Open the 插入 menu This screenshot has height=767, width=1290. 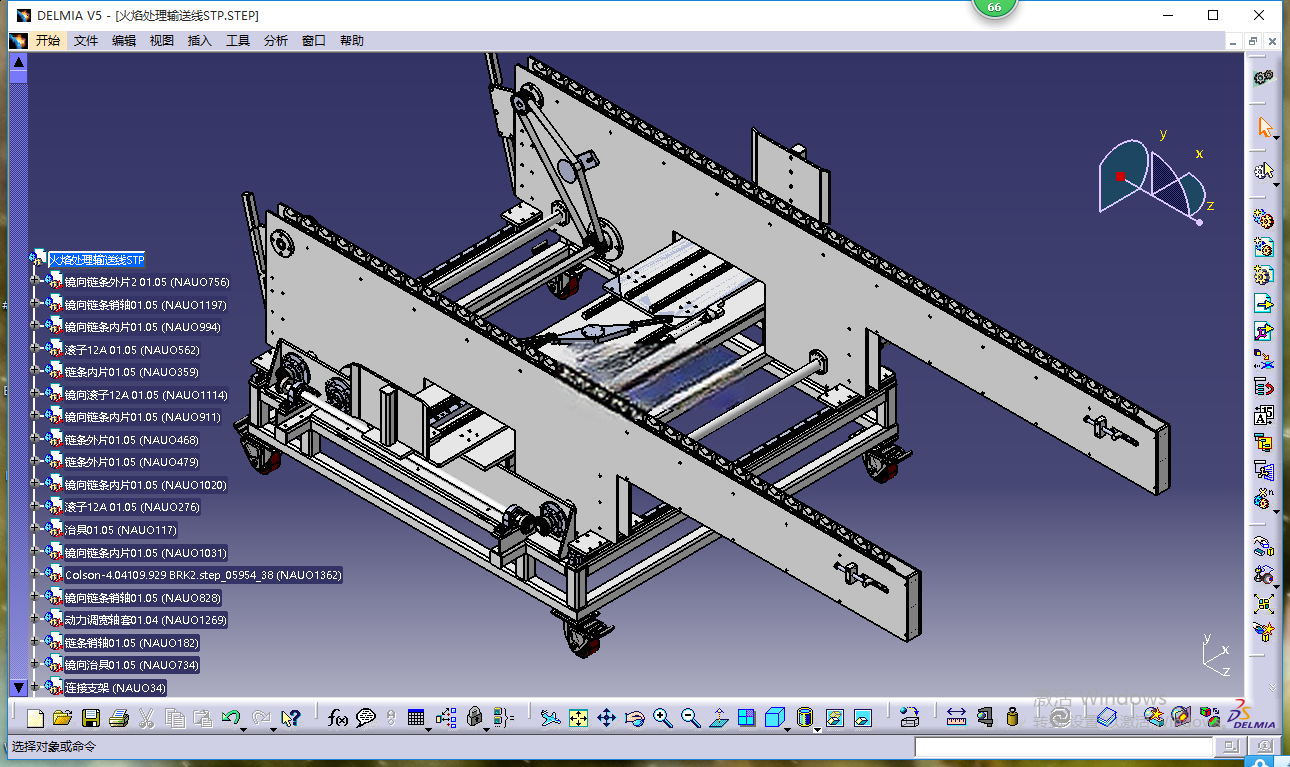[x=200, y=41]
